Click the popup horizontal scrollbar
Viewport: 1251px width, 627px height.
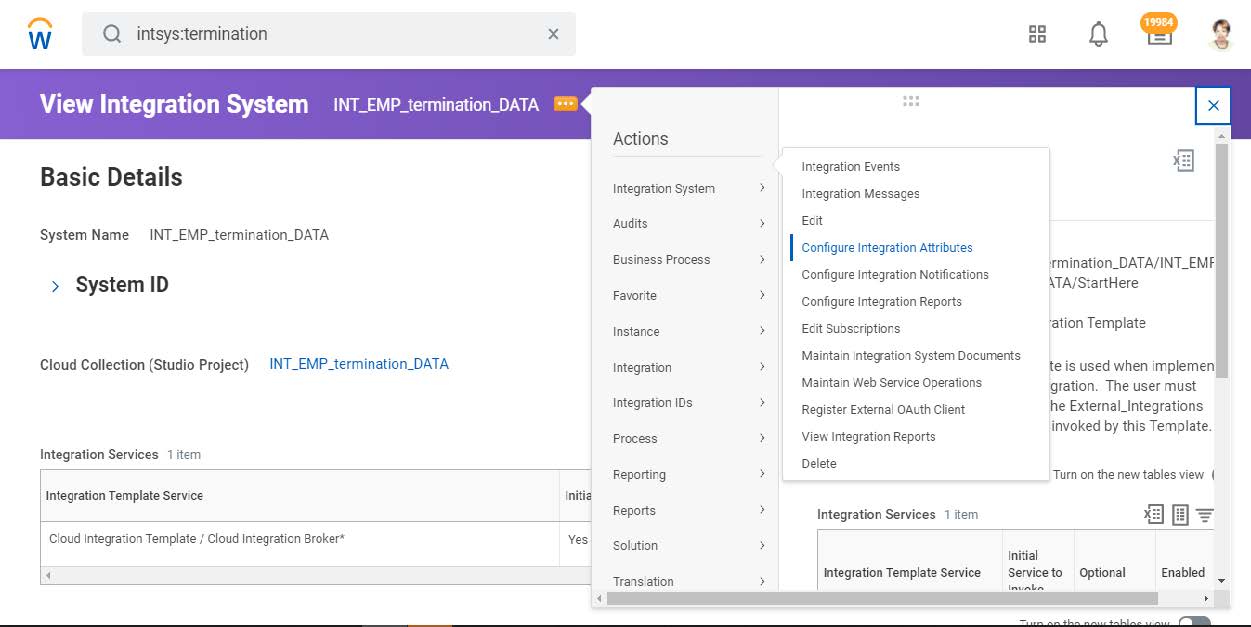[882, 598]
